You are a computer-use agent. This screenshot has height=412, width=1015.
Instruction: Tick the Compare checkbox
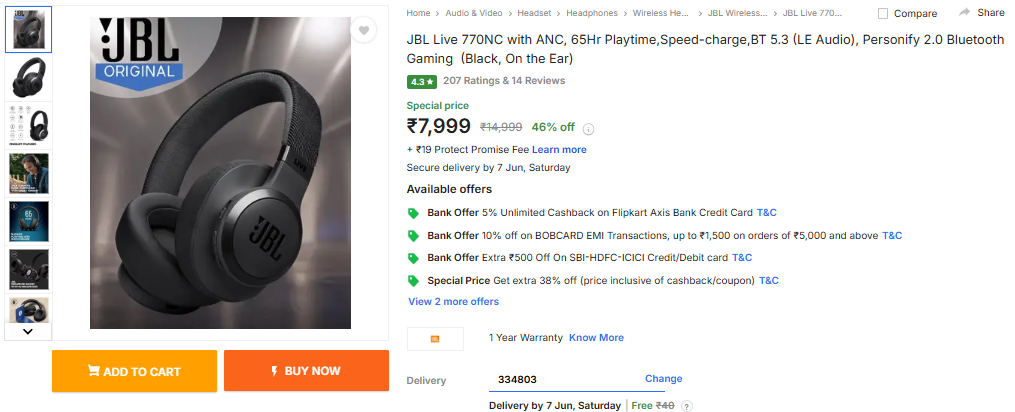click(883, 13)
